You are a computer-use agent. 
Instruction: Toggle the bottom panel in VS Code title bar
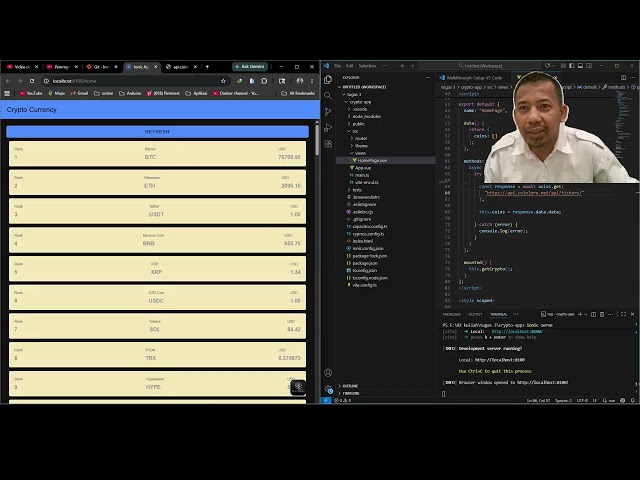580,66
